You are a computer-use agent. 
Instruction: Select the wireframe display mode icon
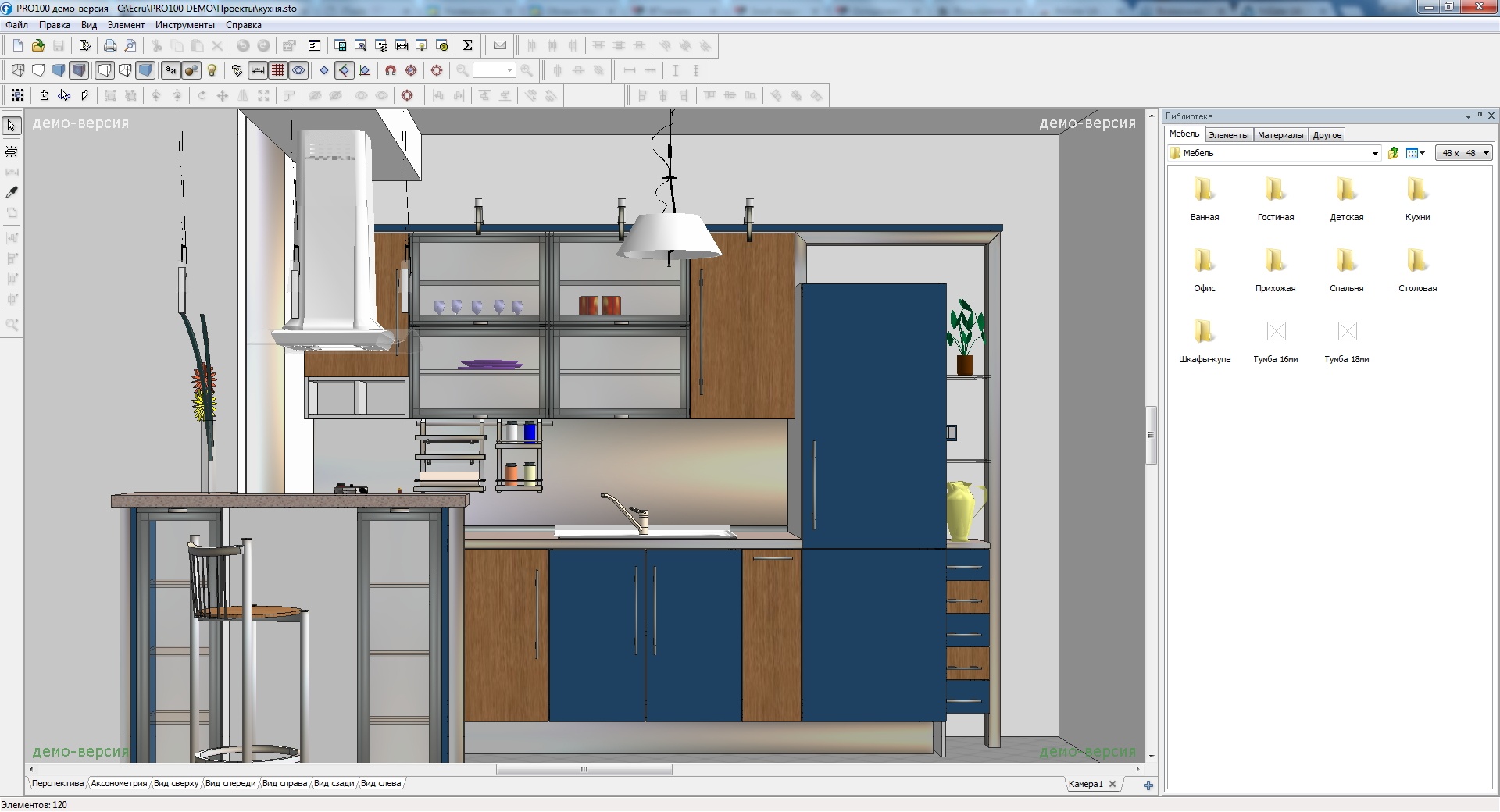[x=18, y=70]
